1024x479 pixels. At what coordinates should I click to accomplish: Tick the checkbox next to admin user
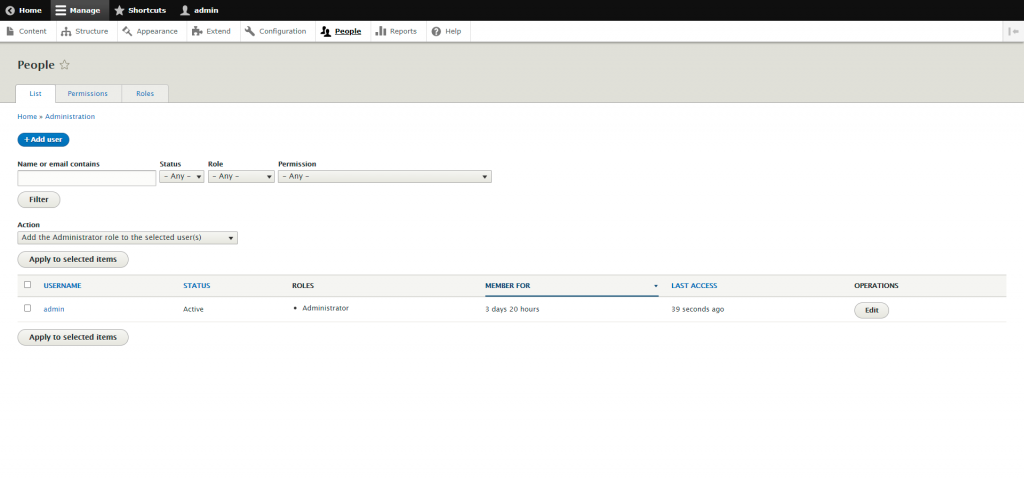pyautogui.click(x=27, y=308)
